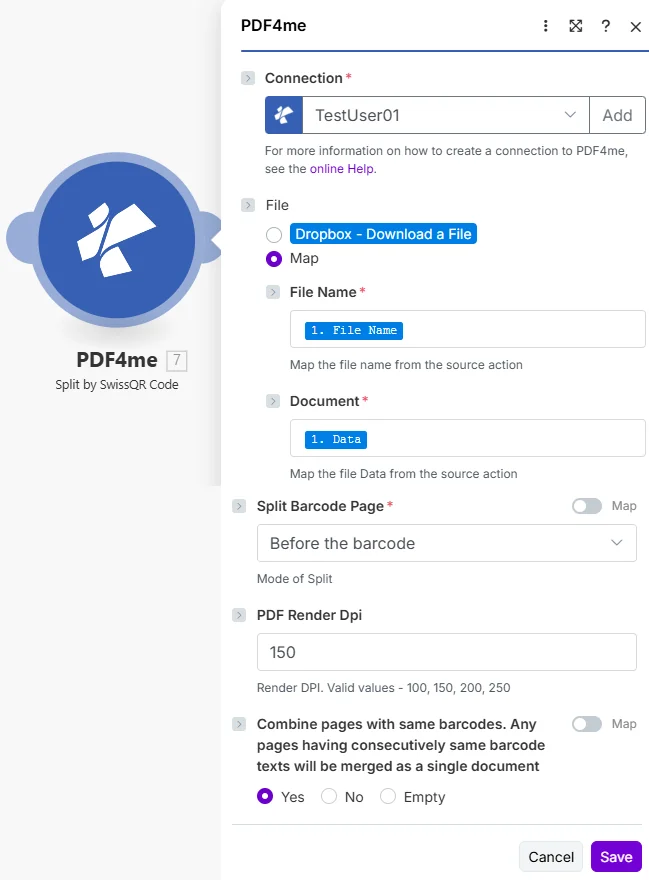Click the 'Mode of Split' hint text
The image size is (649, 880).
click(x=295, y=579)
